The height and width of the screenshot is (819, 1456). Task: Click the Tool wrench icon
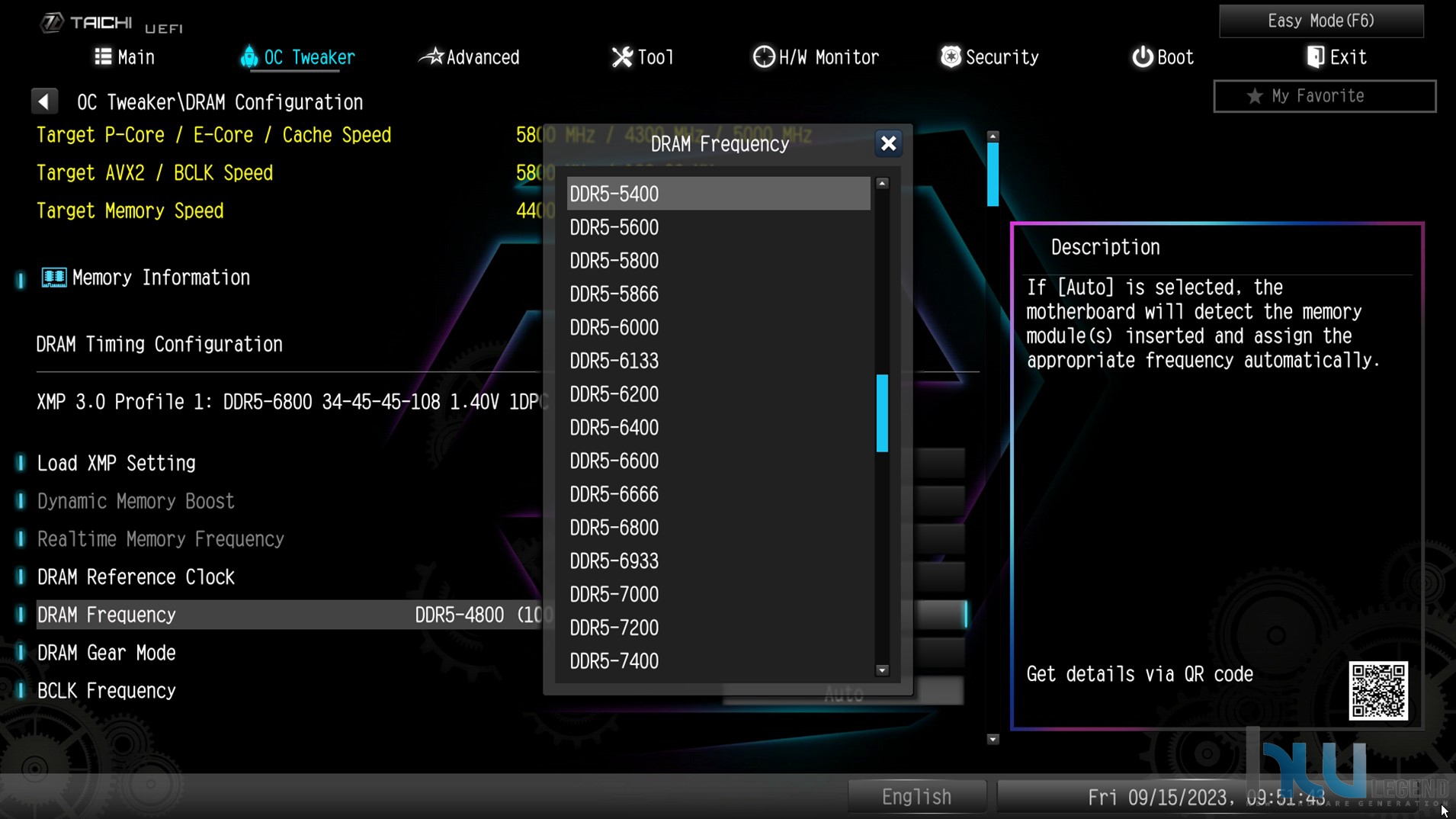coord(622,57)
